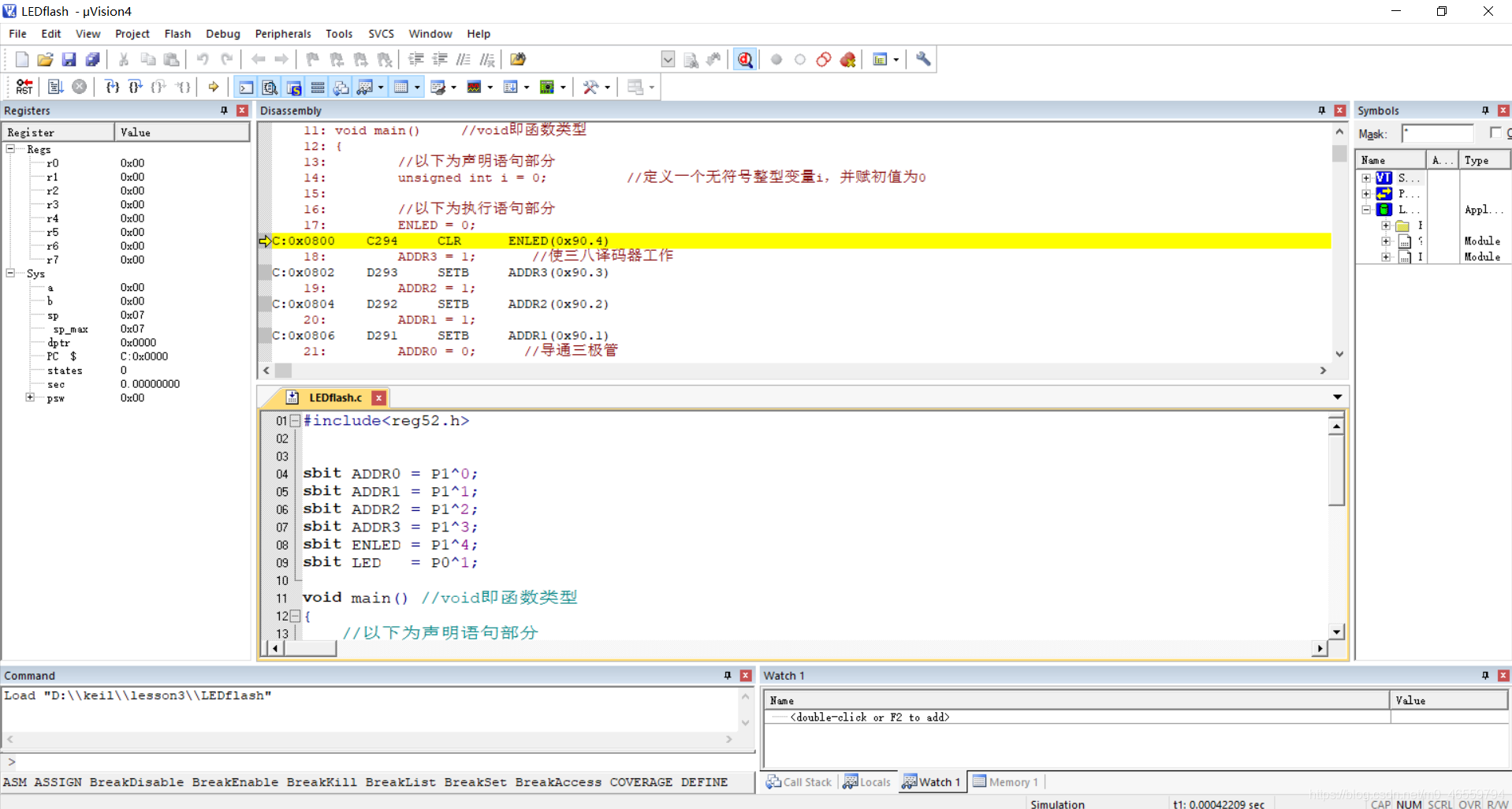Collapse the Regs group in Registers panel
This screenshot has height=809, width=1512.
tap(9, 149)
